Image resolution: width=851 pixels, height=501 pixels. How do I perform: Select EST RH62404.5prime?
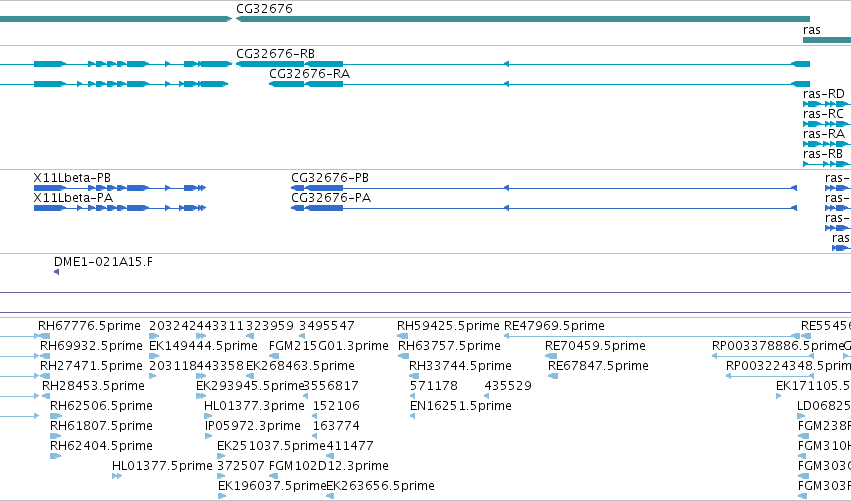[x=101, y=447]
